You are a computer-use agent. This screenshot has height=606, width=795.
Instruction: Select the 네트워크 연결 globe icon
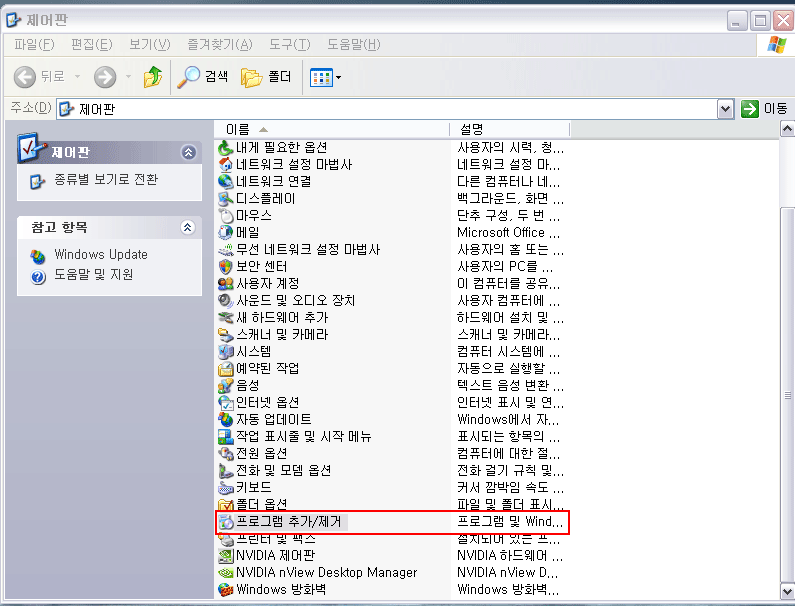tap(225, 182)
